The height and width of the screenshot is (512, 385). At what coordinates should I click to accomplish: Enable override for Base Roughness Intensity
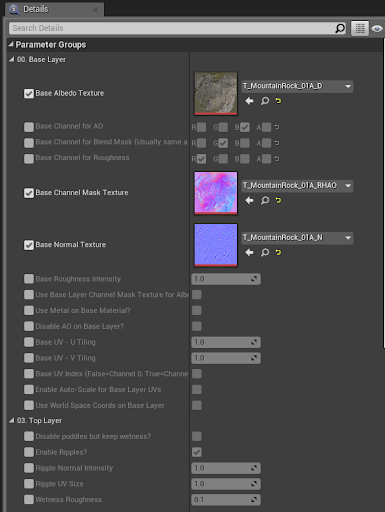click(29, 279)
